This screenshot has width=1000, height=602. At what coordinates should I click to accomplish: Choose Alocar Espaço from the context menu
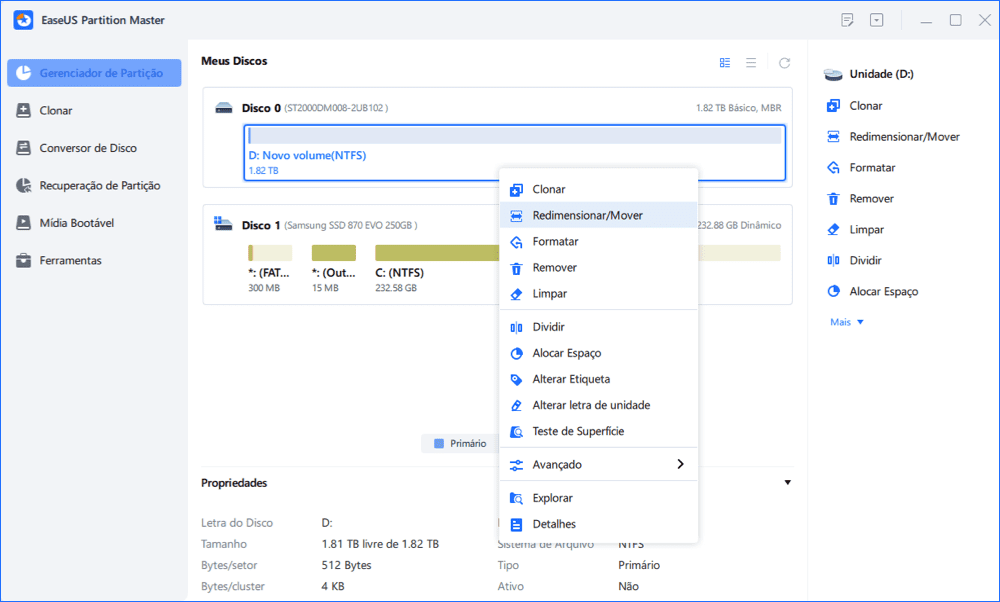click(599, 353)
